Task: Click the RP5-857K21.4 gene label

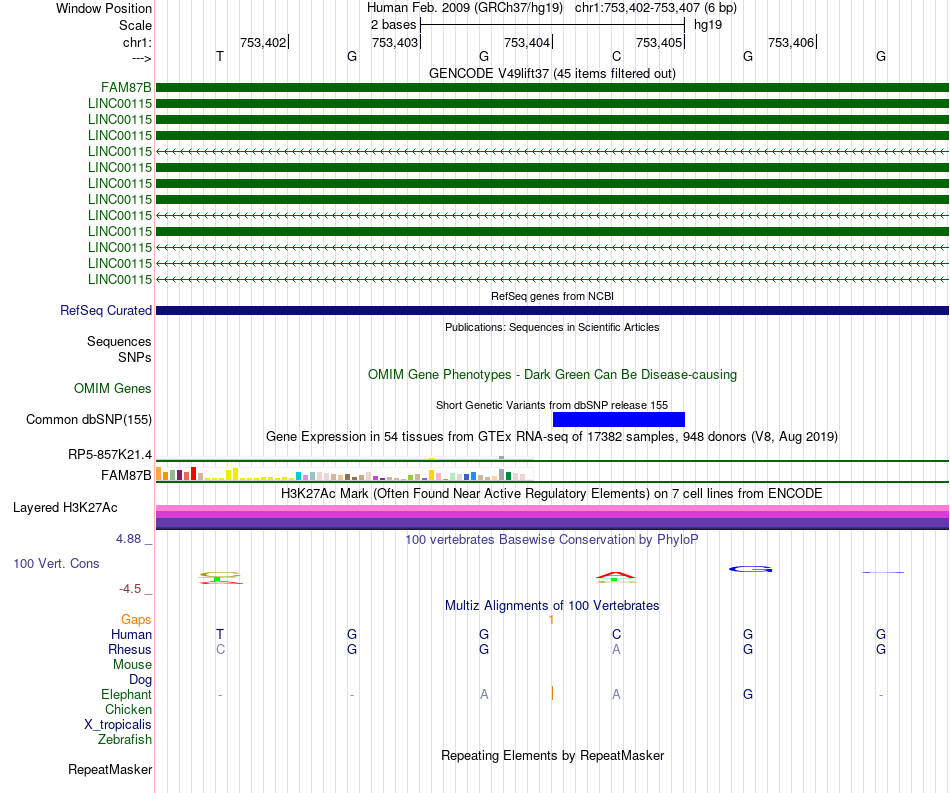Action: [x=110, y=454]
